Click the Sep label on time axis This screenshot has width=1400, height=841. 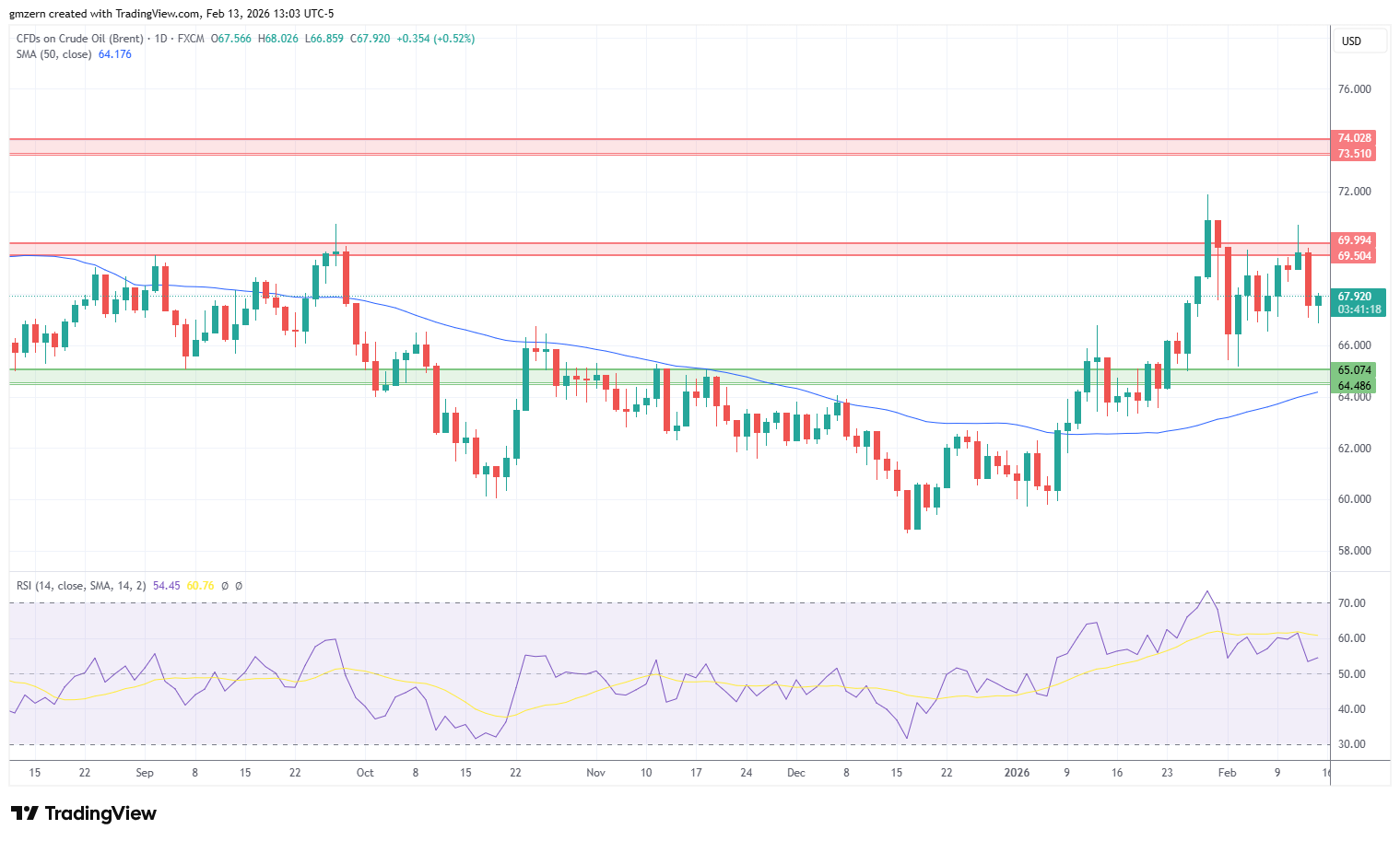pyautogui.click(x=145, y=773)
